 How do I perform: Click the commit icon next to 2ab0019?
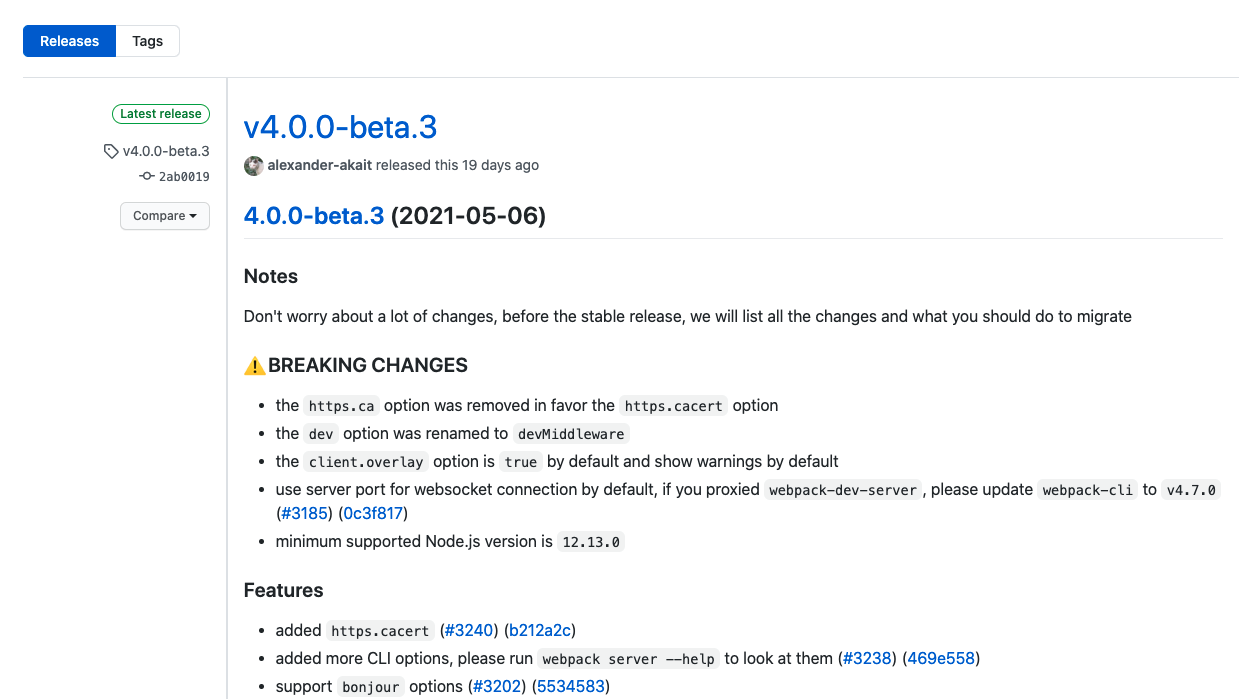pos(147,177)
